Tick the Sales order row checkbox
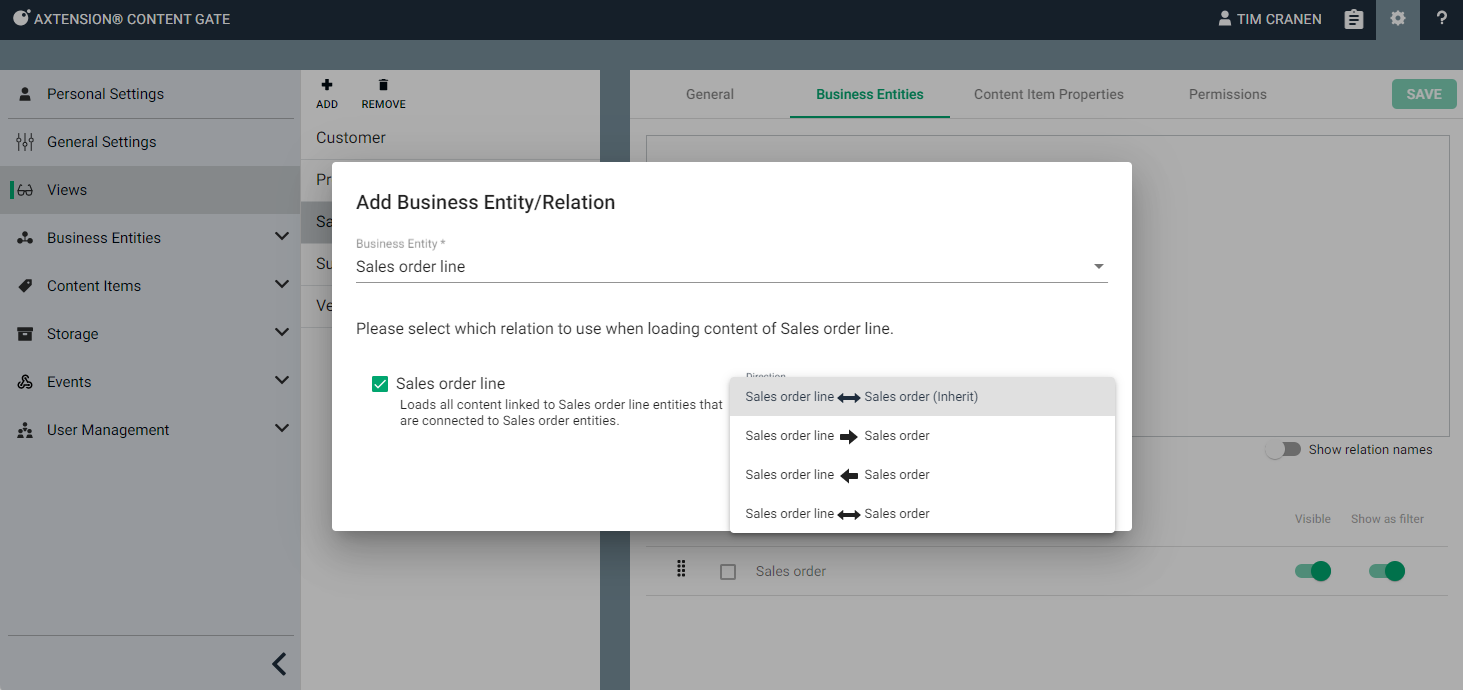 (728, 572)
